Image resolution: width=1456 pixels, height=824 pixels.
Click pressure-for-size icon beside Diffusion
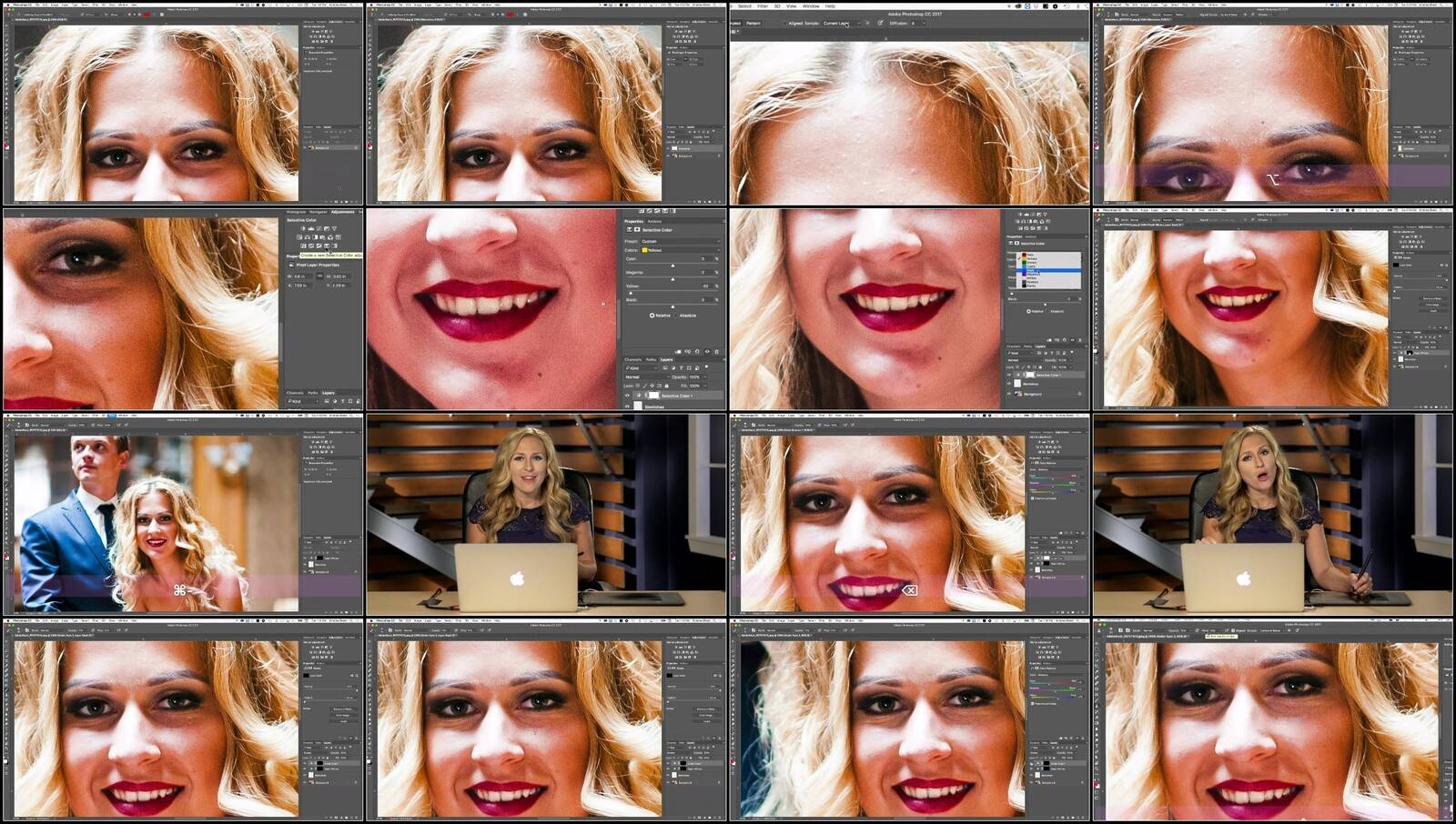tap(880, 23)
